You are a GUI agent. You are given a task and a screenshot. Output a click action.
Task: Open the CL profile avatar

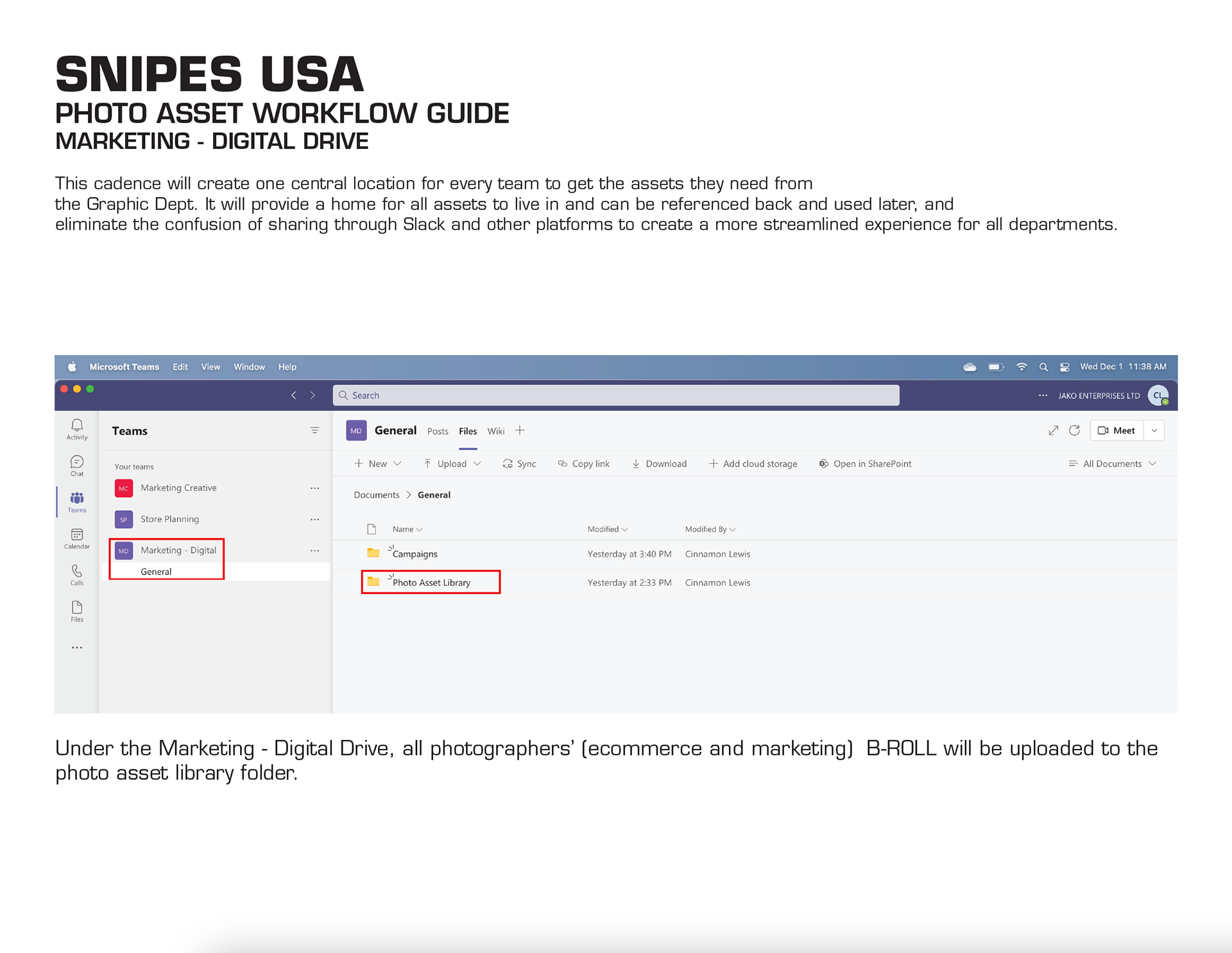pos(1158,395)
